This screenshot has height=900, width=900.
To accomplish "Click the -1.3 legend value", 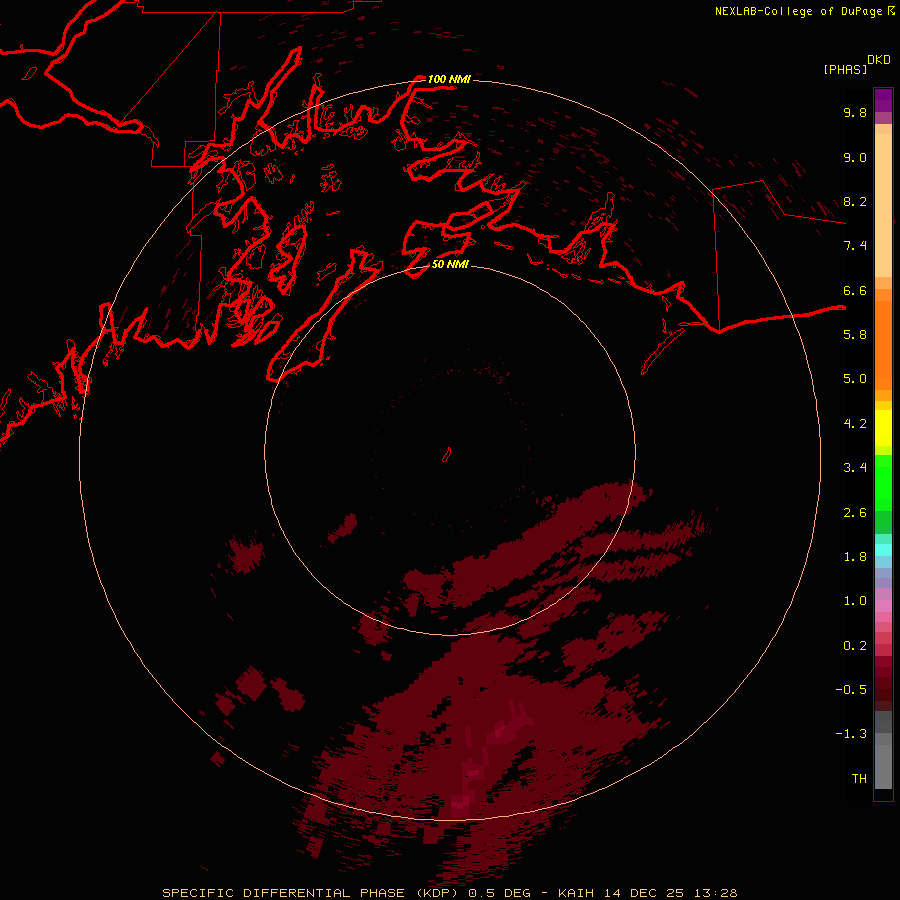I will click(851, 734).
